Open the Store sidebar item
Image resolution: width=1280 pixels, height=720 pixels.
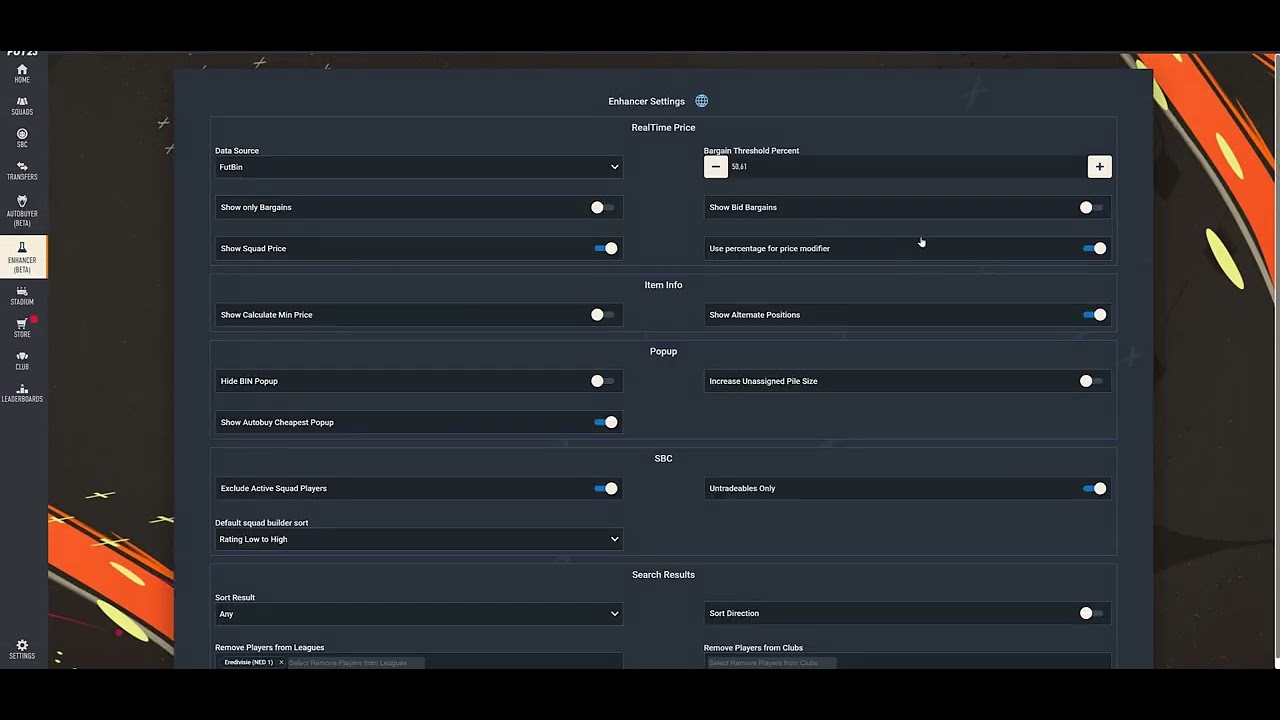[22, 328]
